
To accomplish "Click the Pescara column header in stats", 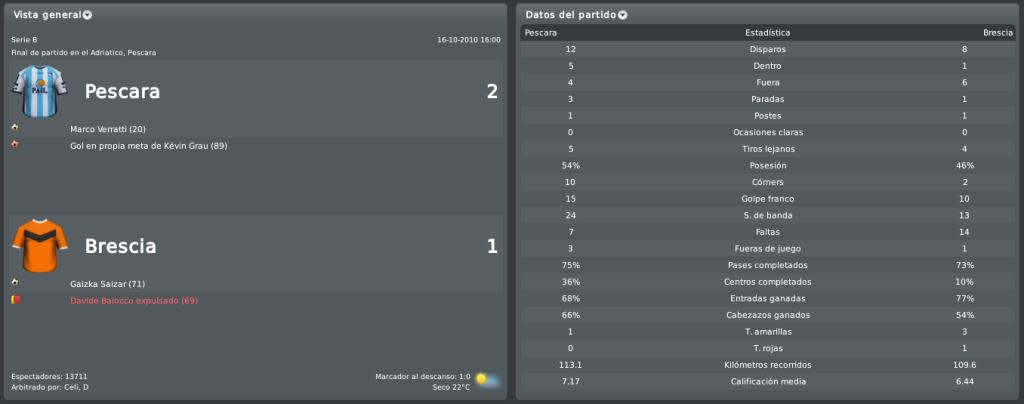I will (541, 33).
